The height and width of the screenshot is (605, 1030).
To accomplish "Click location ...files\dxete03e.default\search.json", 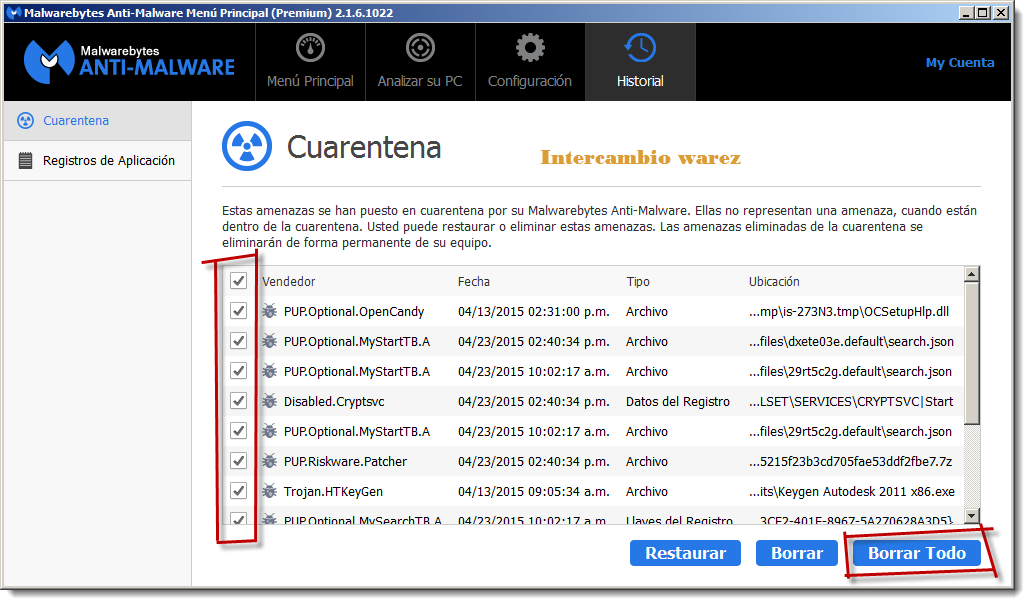I will point(851,342).
